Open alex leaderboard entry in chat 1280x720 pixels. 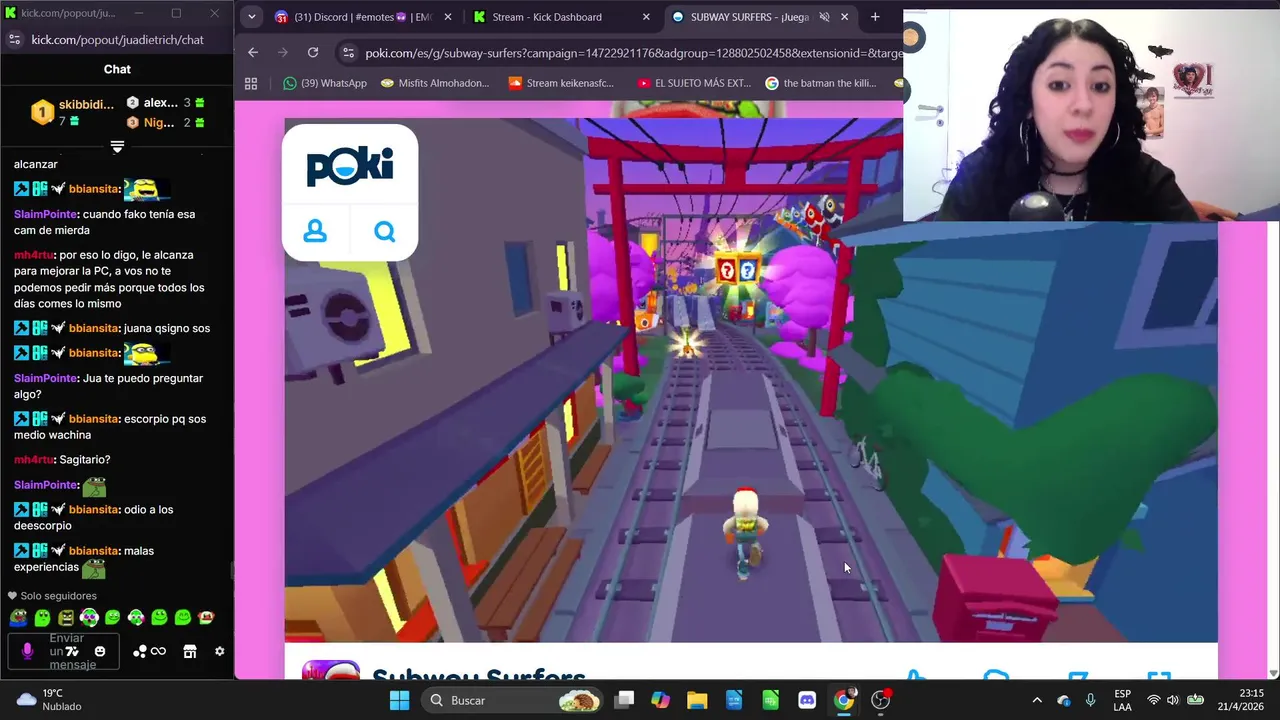(x=166, y=103)
